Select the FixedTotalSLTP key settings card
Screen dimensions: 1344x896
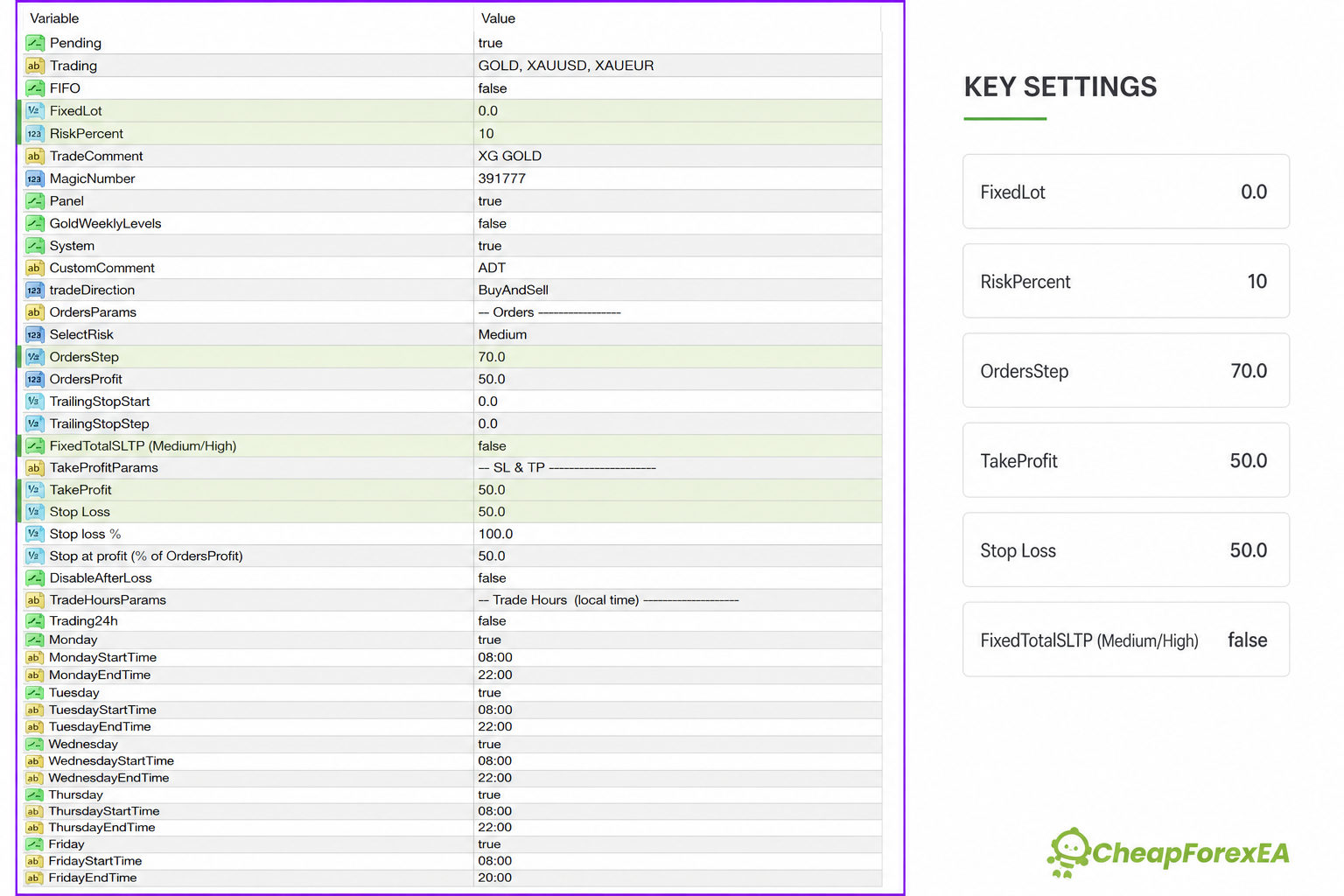(x=1126, y=640)
